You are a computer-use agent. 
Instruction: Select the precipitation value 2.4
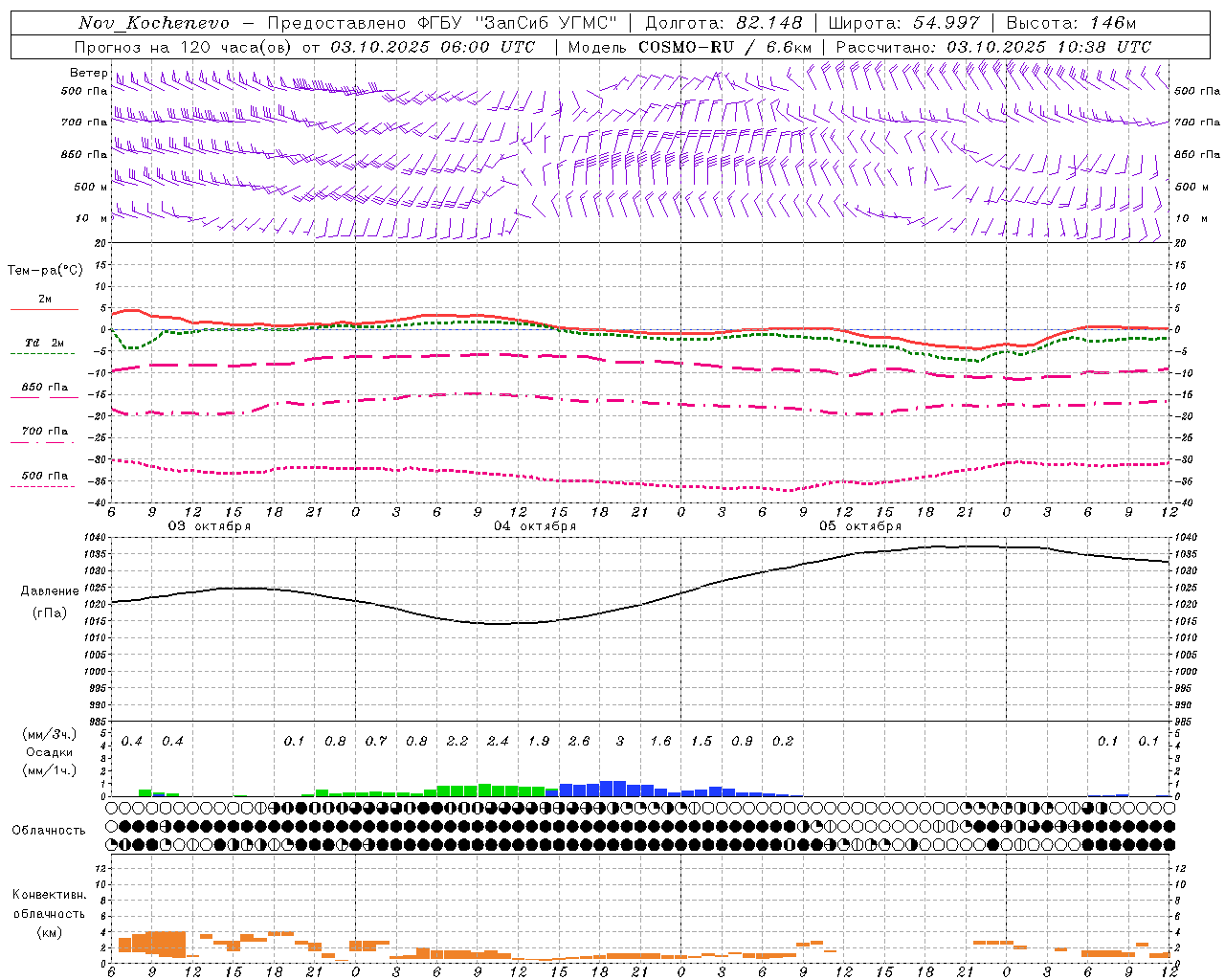(498, 742)
